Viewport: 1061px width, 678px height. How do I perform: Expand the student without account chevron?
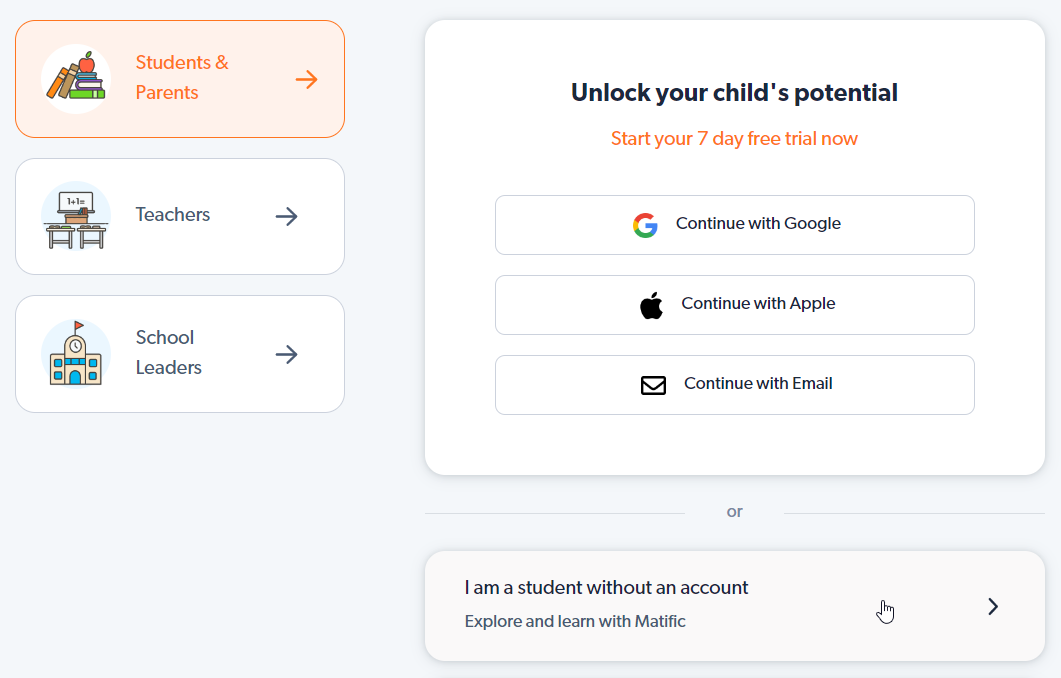pyautogui.click(x=993, y=606)
